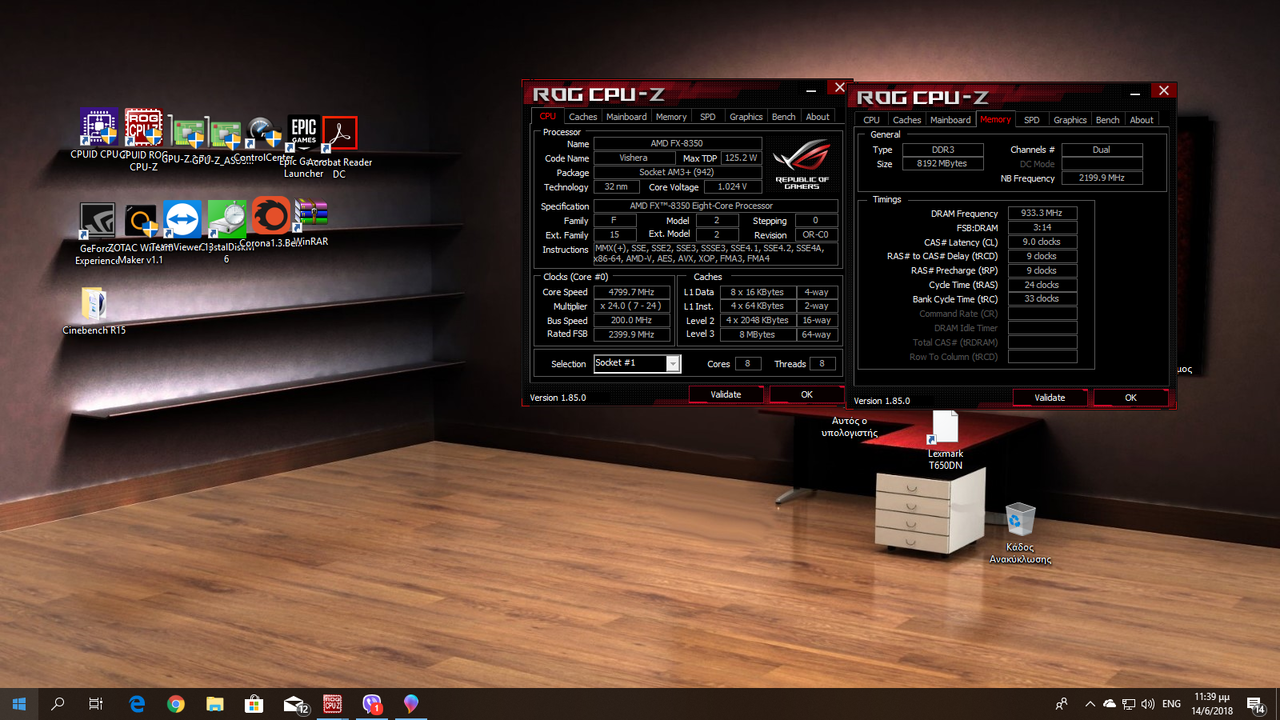Click the AMD FX-8350 Name field

click(677, 144)
